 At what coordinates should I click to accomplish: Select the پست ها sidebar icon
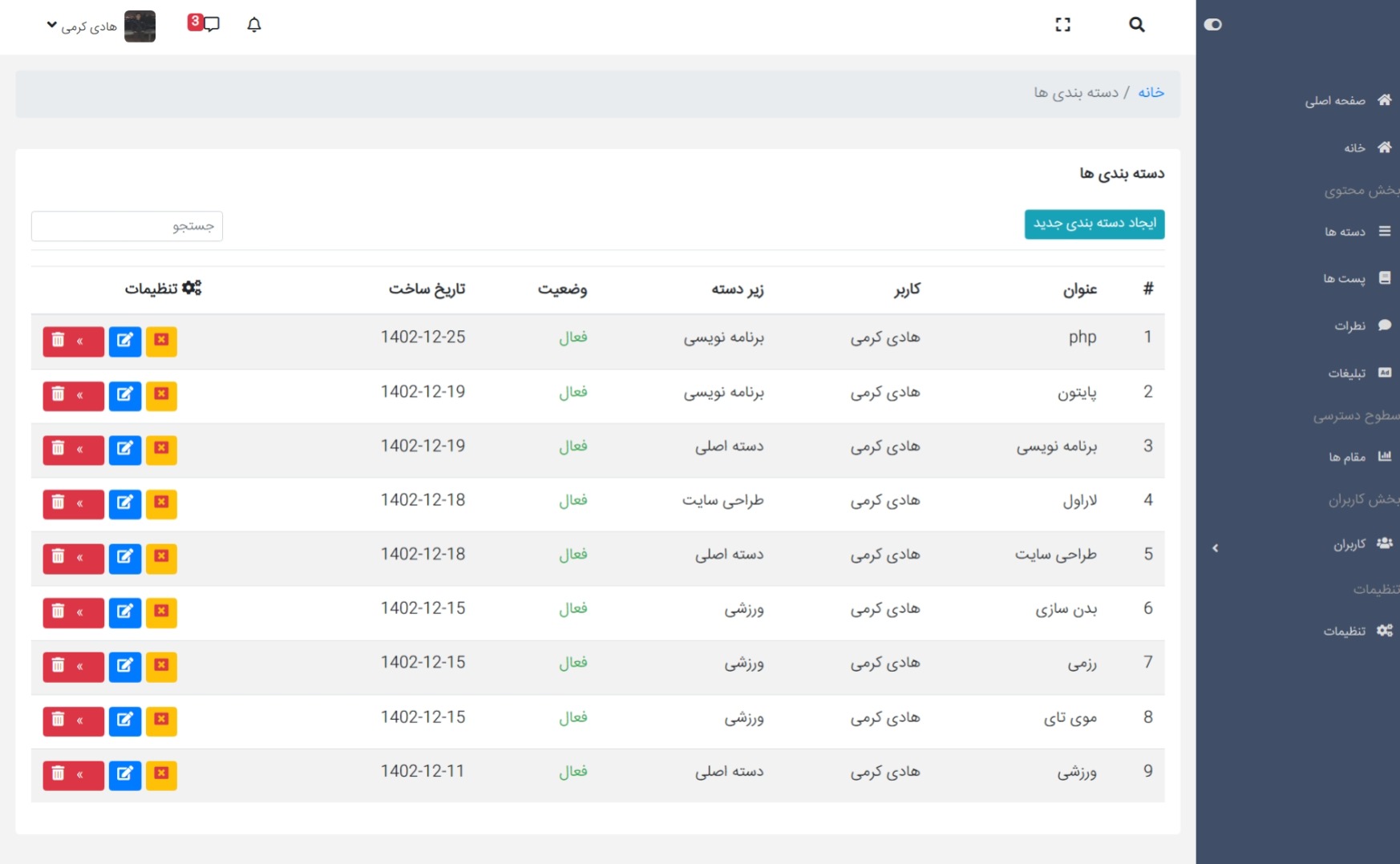click(1385, 277)
